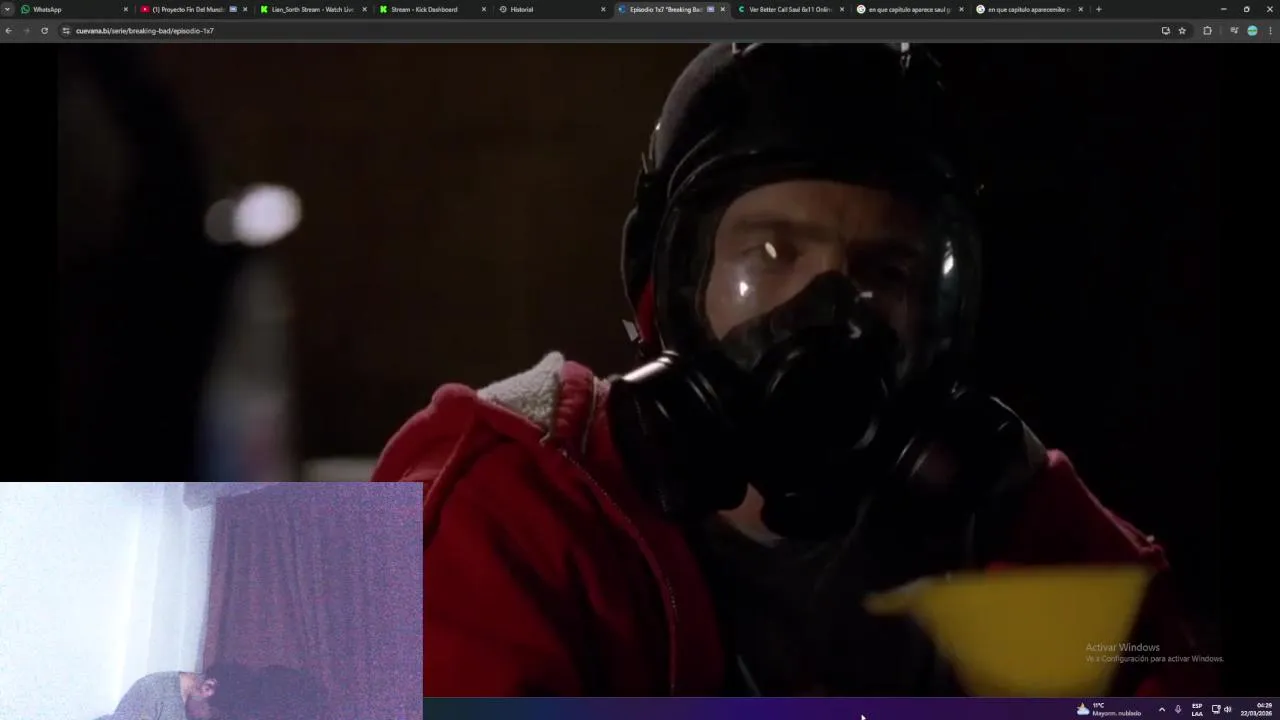This screenshot has height=720, width=1280.
Task: Click the cuevana.bi address bar URL
Action: (145, 31)
